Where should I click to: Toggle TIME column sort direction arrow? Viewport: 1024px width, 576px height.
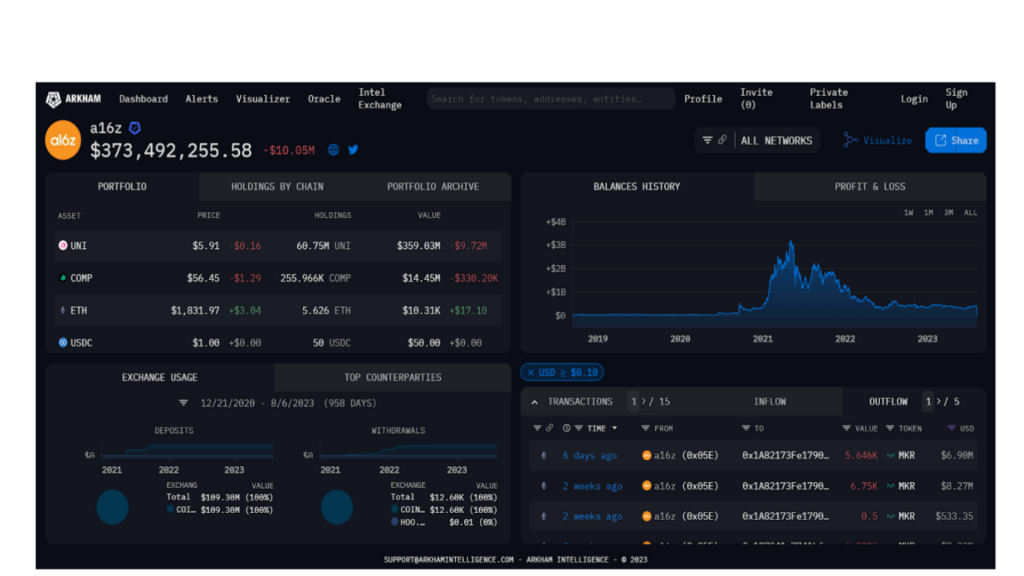615,428
